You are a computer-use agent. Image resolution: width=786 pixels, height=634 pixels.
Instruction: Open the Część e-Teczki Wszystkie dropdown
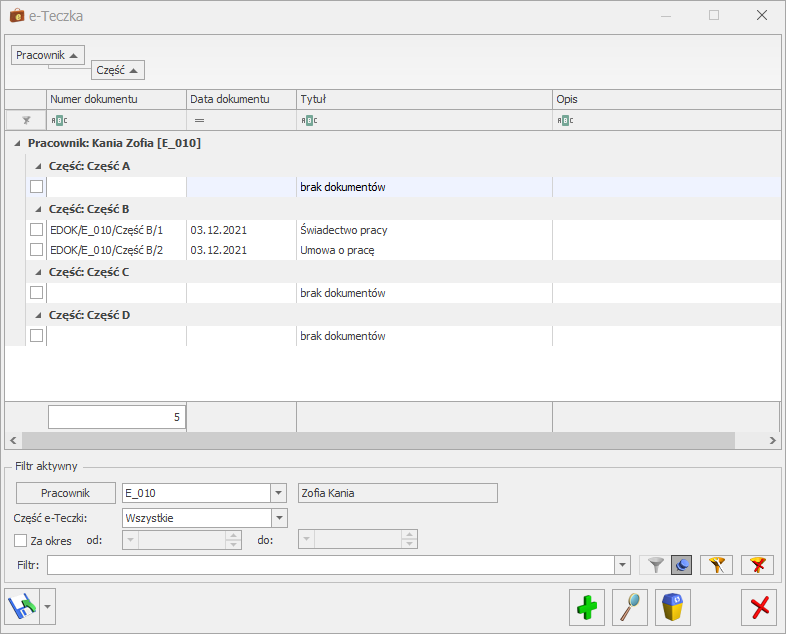click(279, 518)
